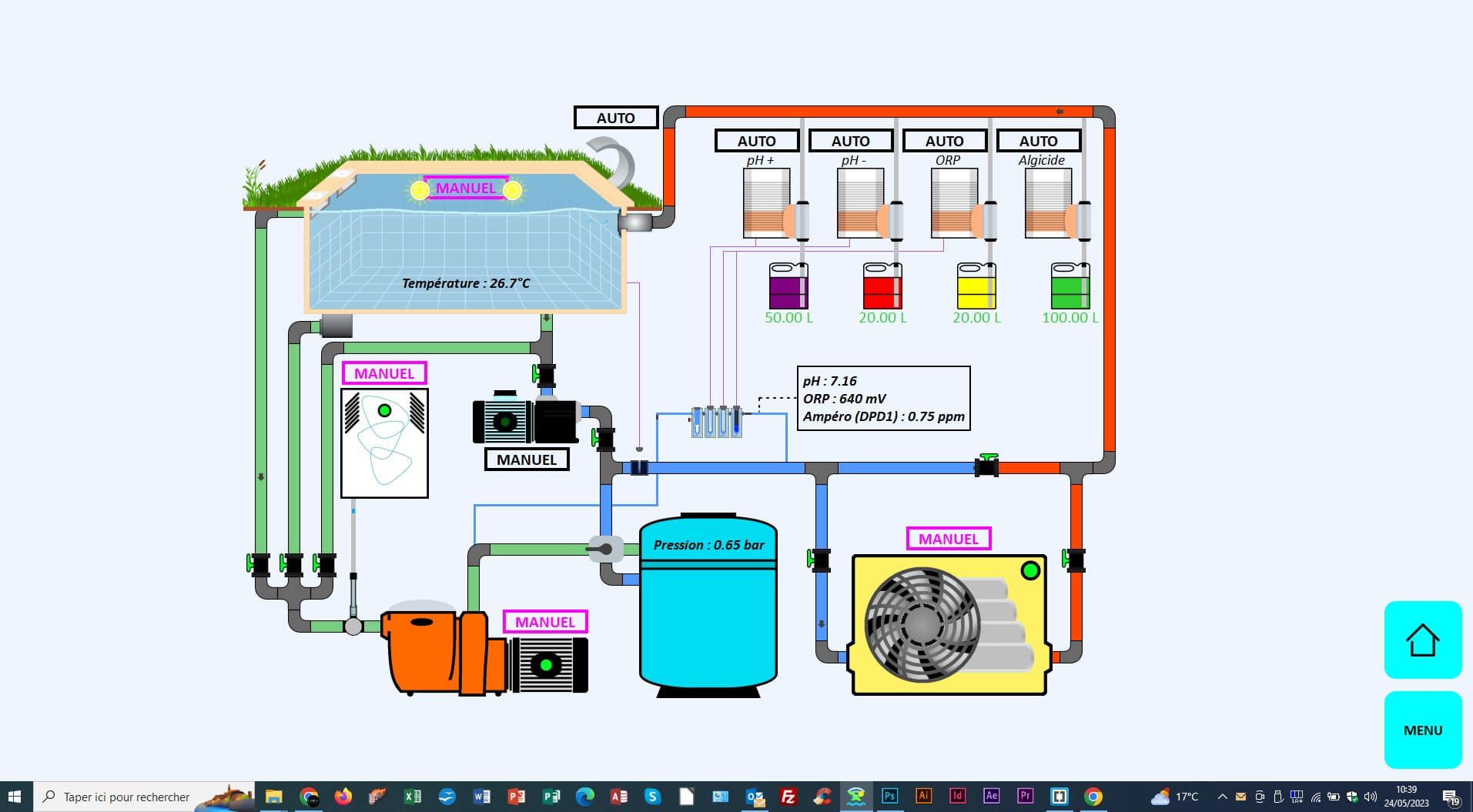
Task: Click the Windows search input field
Action: (123, 797)
